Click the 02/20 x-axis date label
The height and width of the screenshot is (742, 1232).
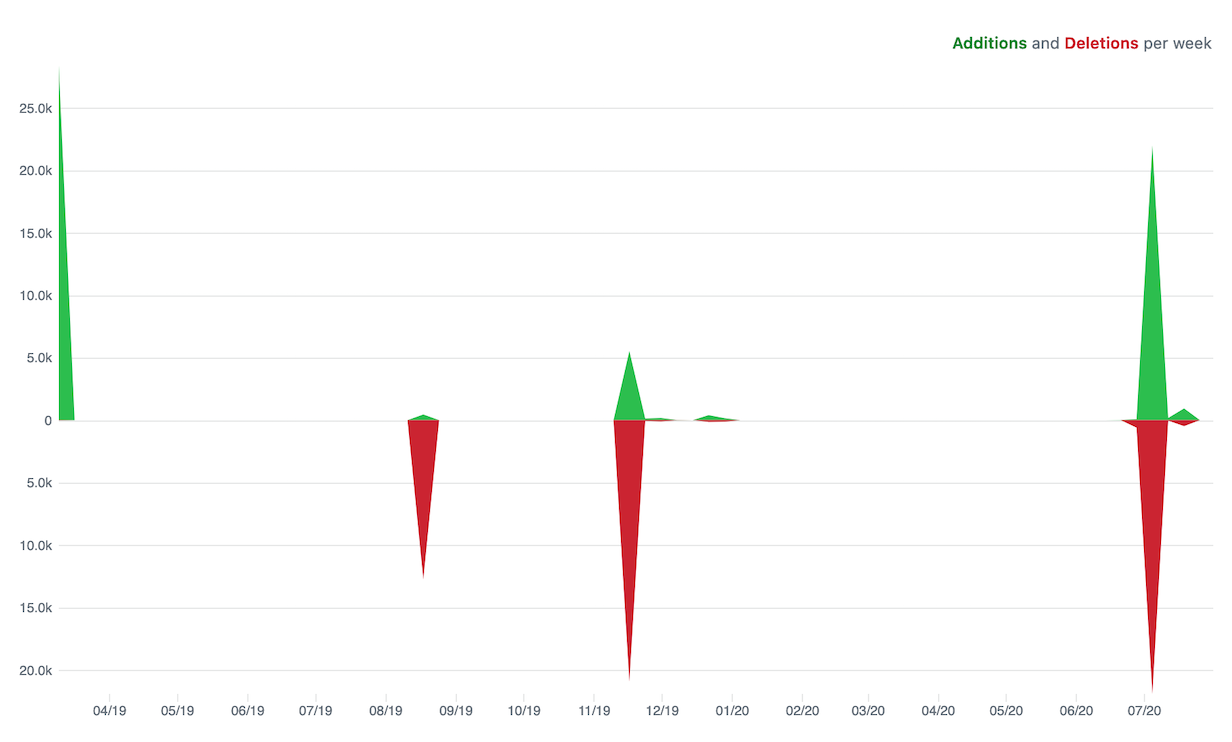click(802, 711)
